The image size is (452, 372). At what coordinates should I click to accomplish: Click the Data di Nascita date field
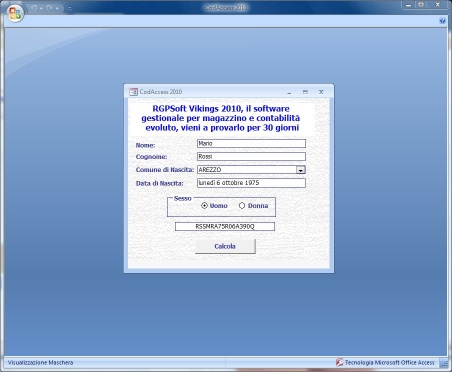coord(251,183)
